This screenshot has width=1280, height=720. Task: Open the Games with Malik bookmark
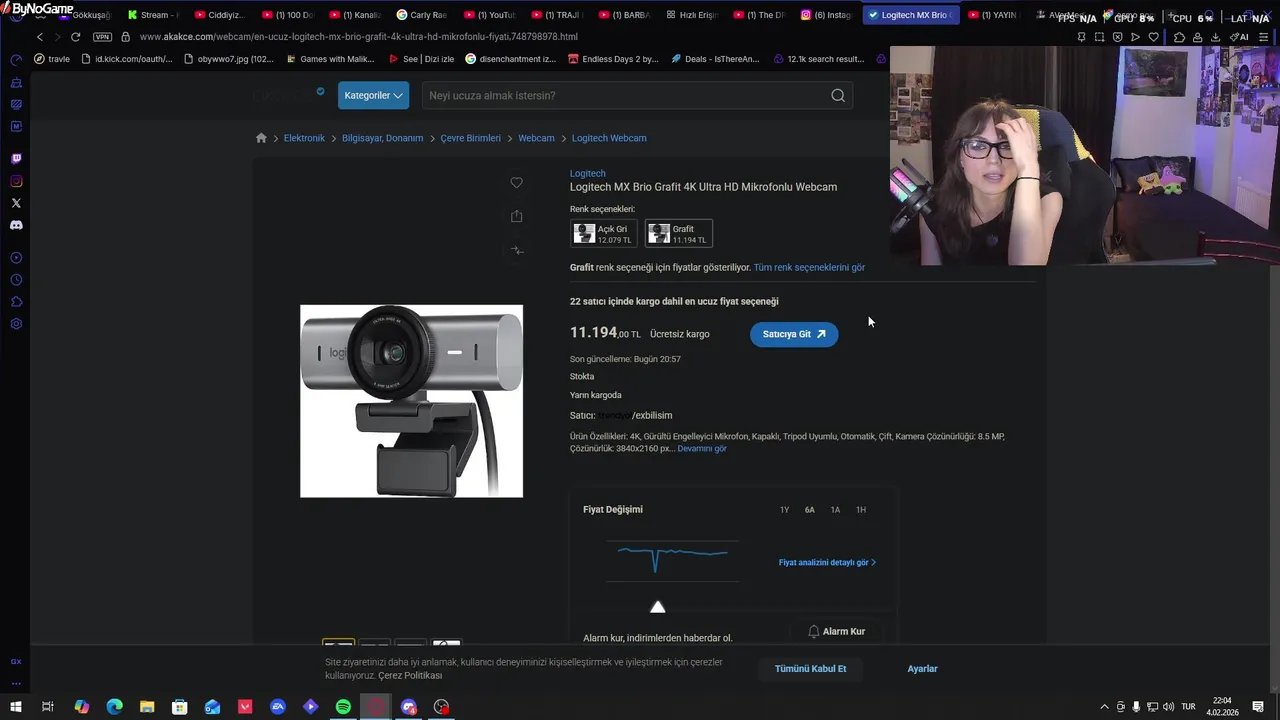click(330, 59)
